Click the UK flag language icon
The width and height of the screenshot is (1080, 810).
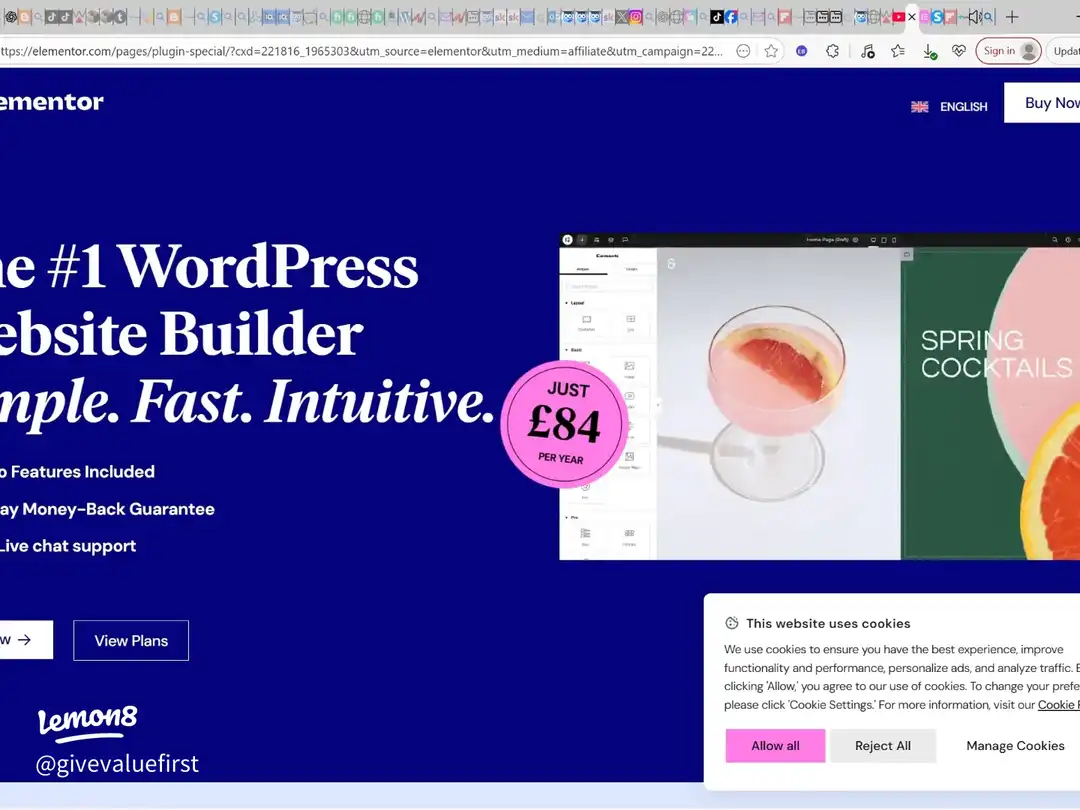click(920, 107)
